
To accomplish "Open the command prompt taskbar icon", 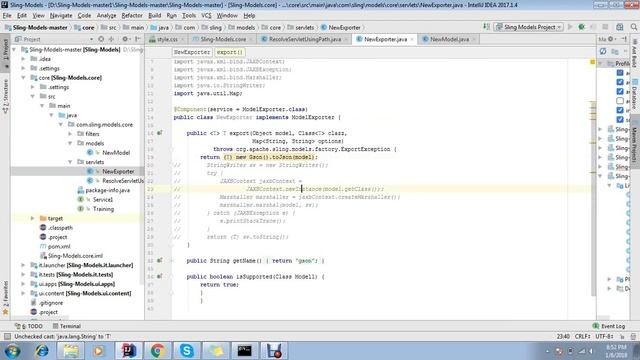I will [x=244, y=351].
